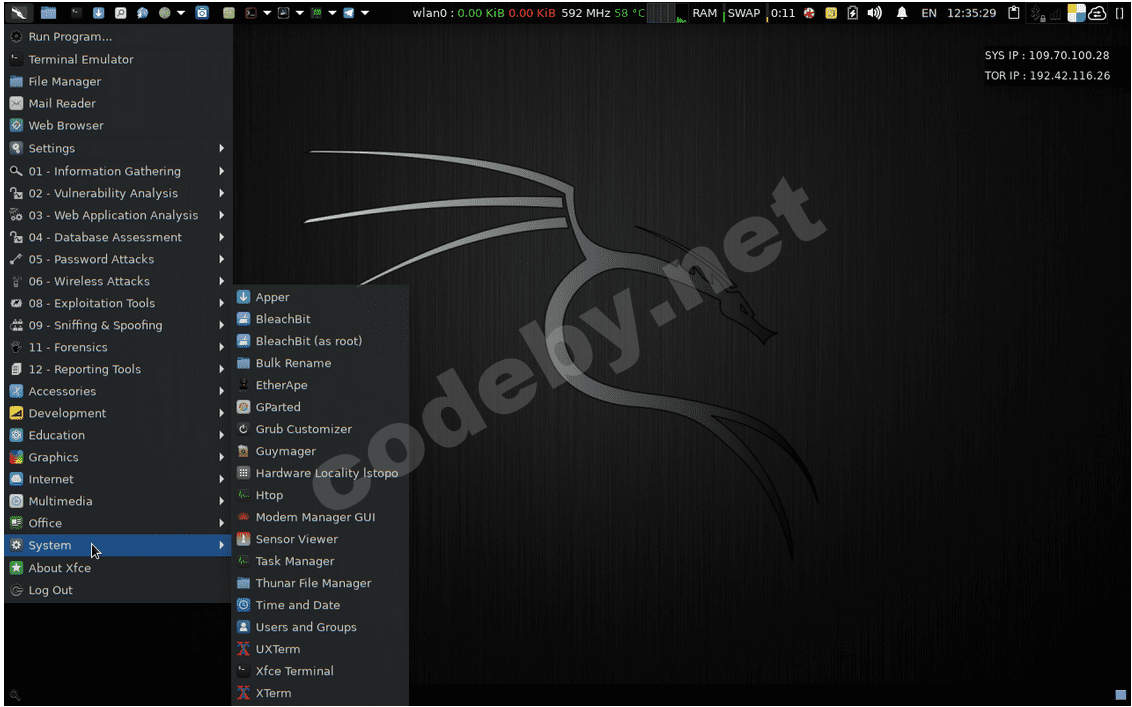Open Kali applications menu dragon button
Viewport: 1132px width, 707px height.
[20, 13]
